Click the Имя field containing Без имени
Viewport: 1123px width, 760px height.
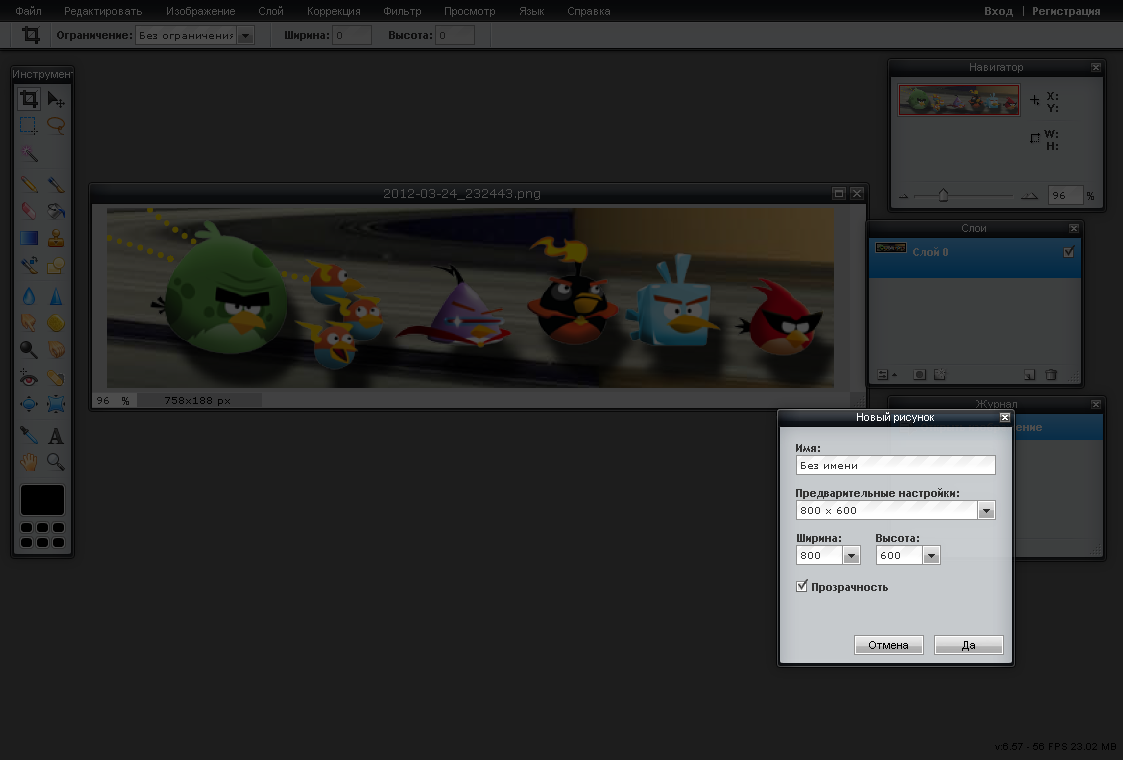click(895, 466)
